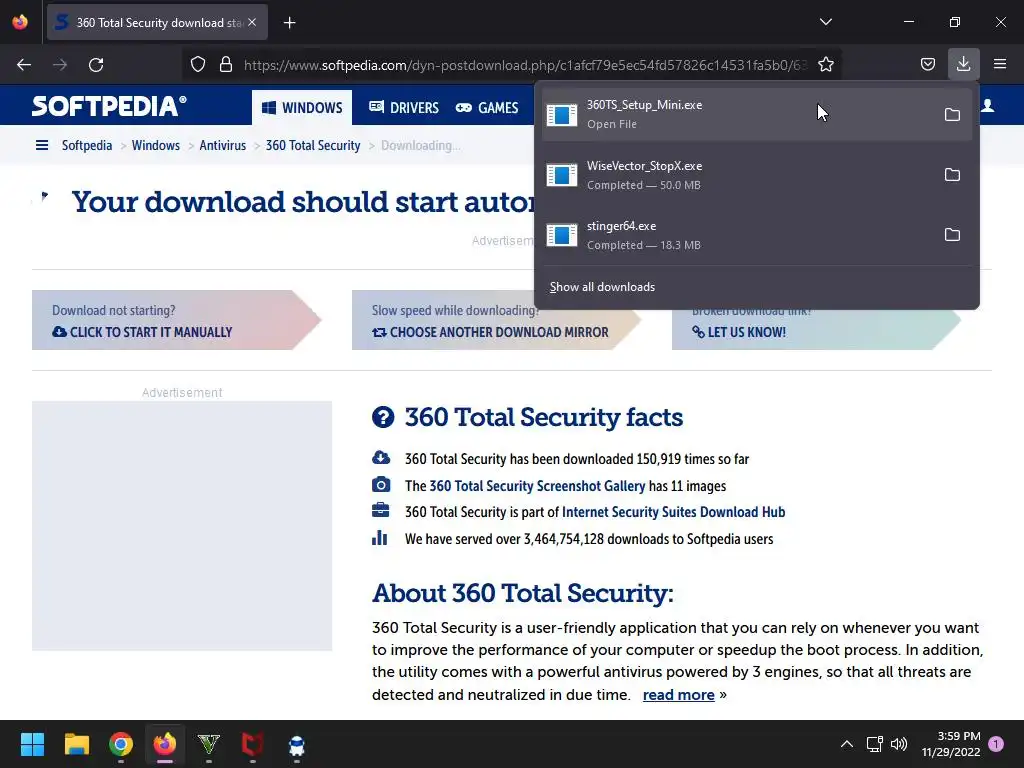Screen dimensions: 1024x768
Task: Switch to Firefox on the taskbar
Action: 165,744
